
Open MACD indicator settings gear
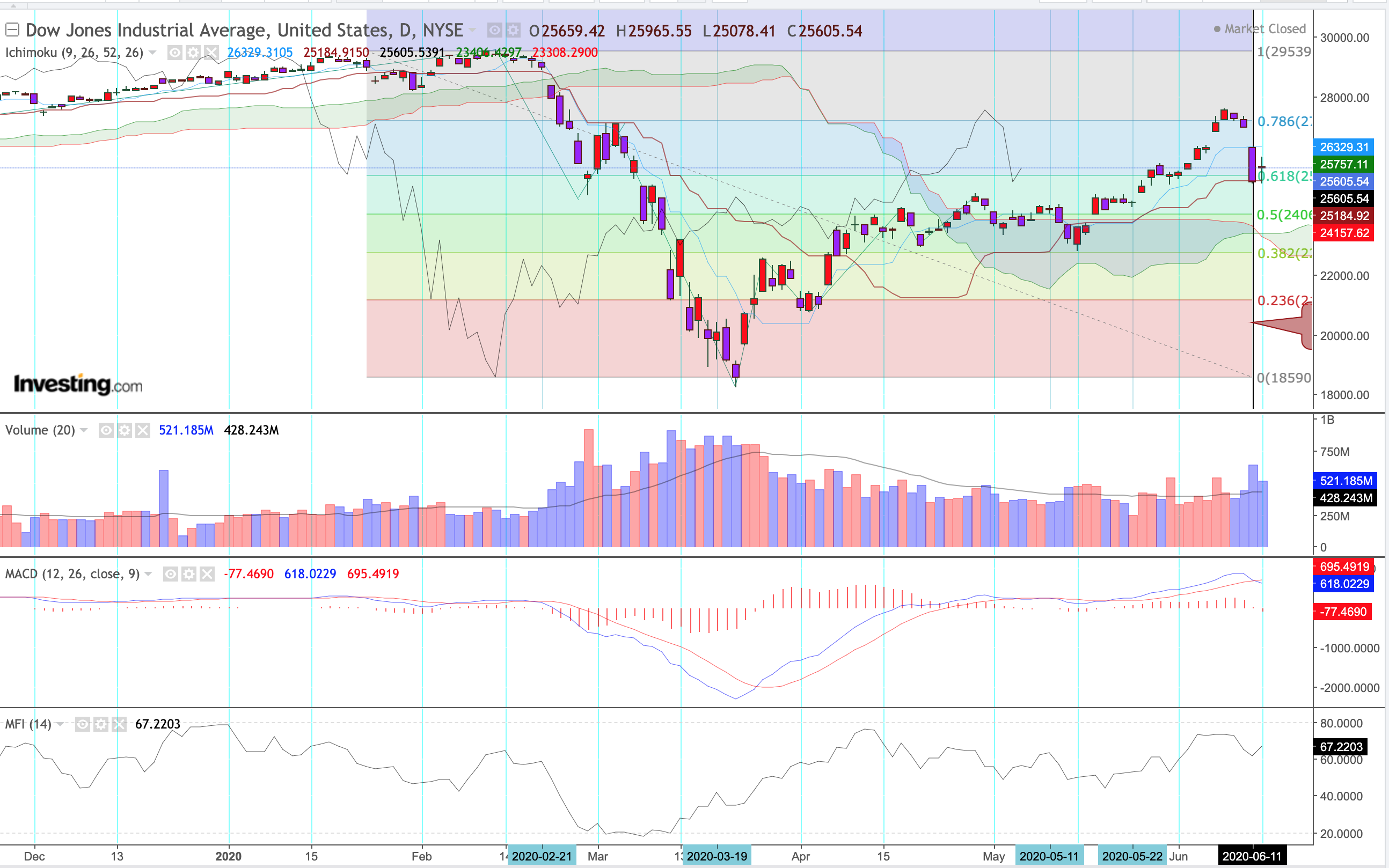tap(189, 574)
